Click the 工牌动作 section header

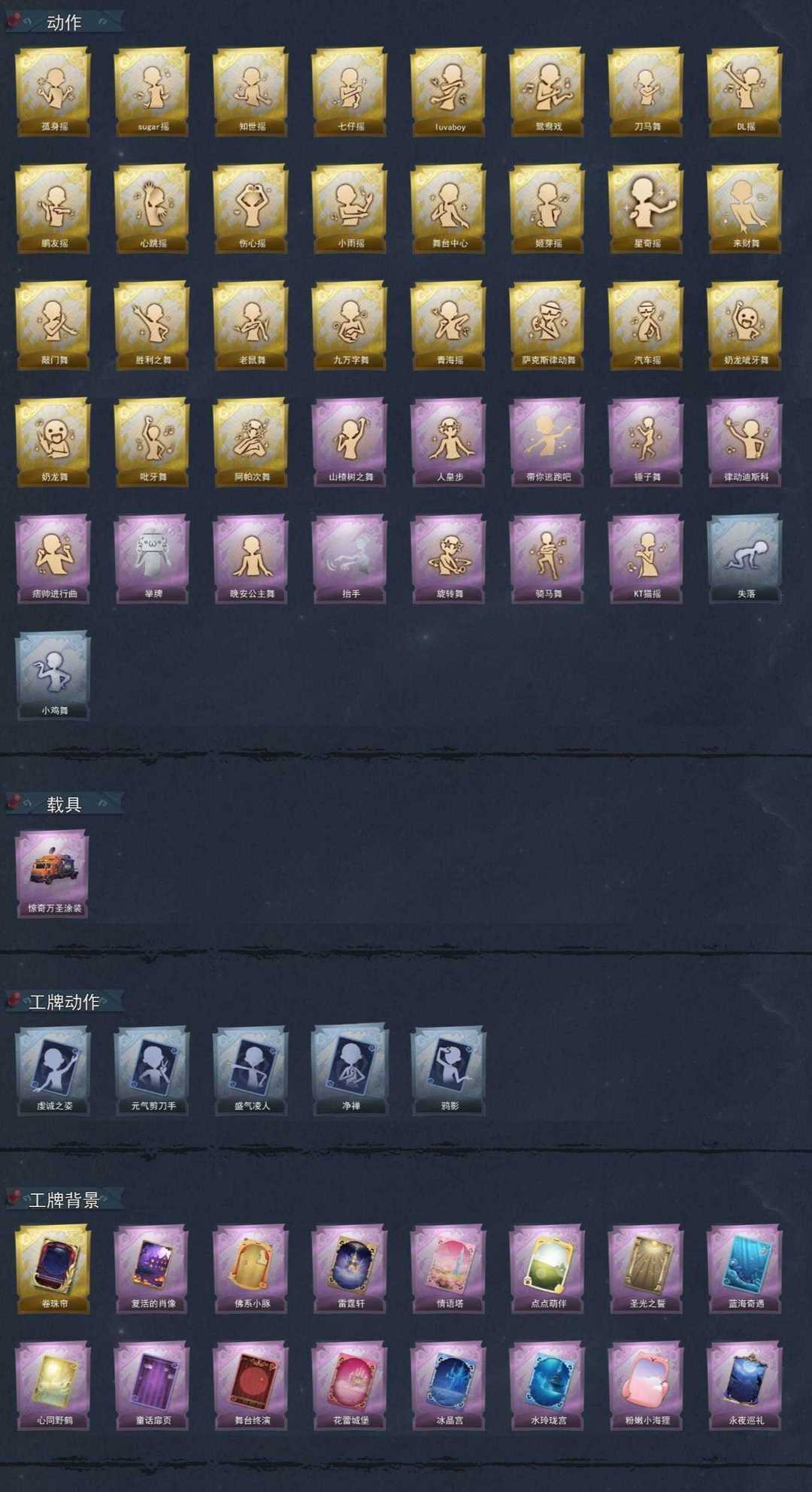click(x=65, y=1002)
